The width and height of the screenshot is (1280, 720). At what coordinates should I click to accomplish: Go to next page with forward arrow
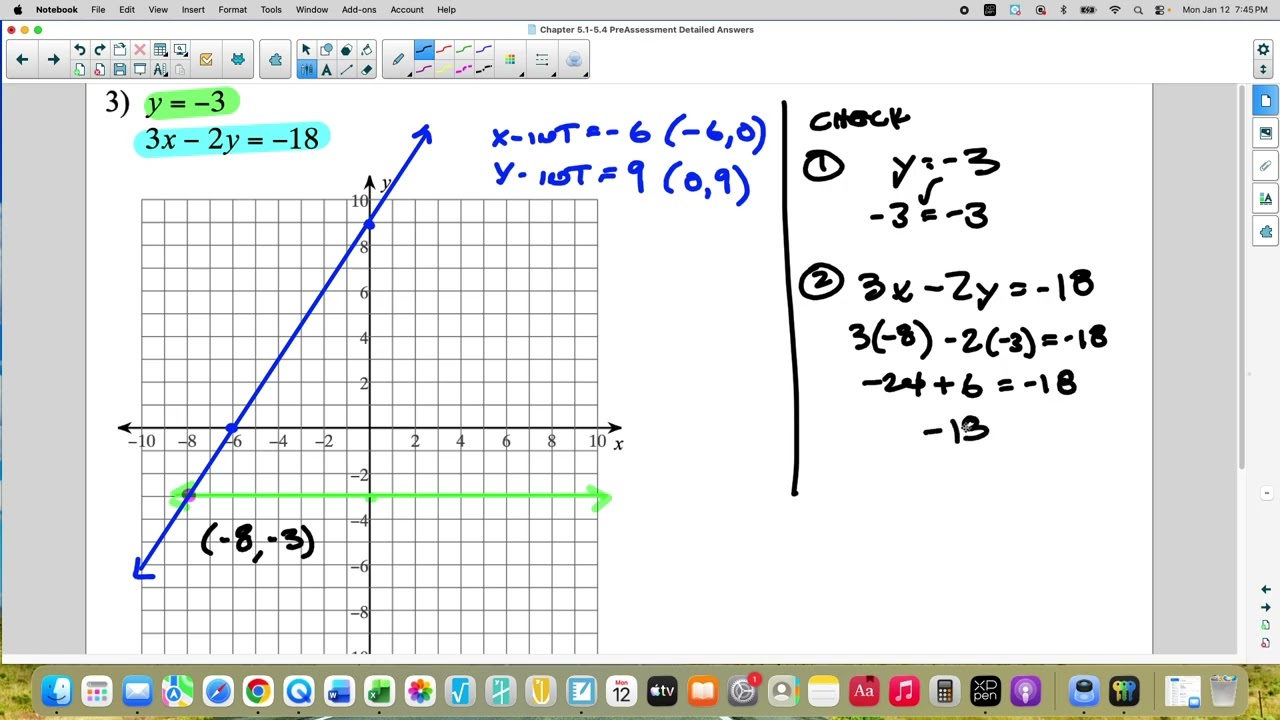pos(53,60)
